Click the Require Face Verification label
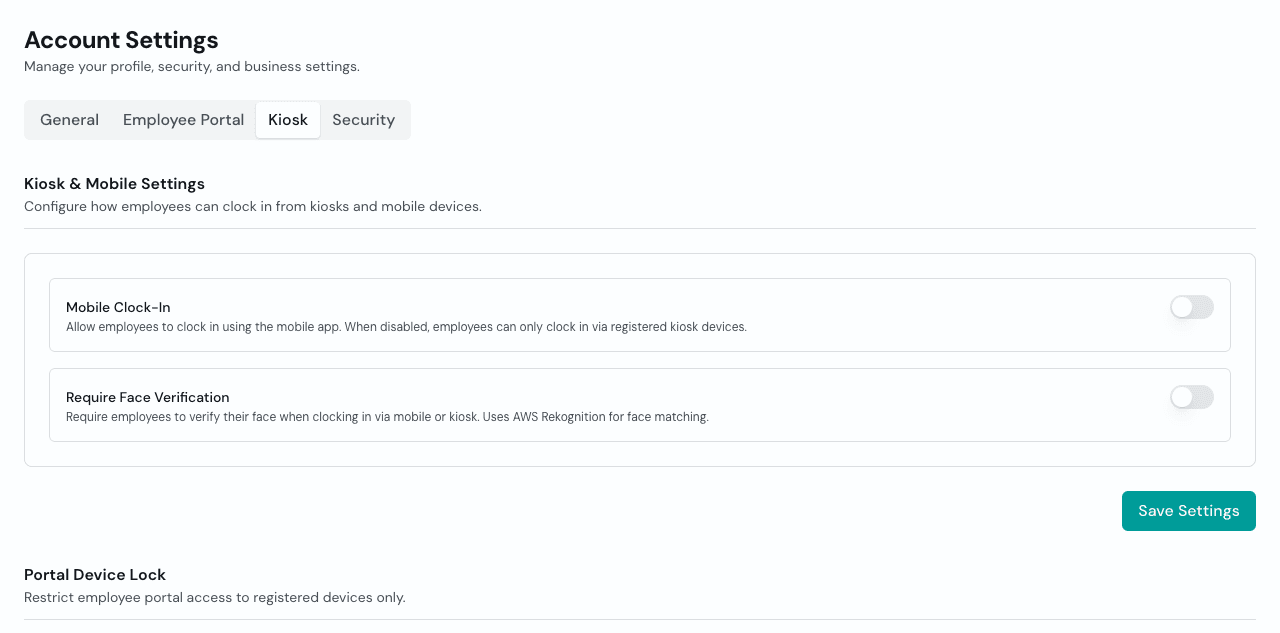This screenshot has height=633, width=1280. click(147, 397)
